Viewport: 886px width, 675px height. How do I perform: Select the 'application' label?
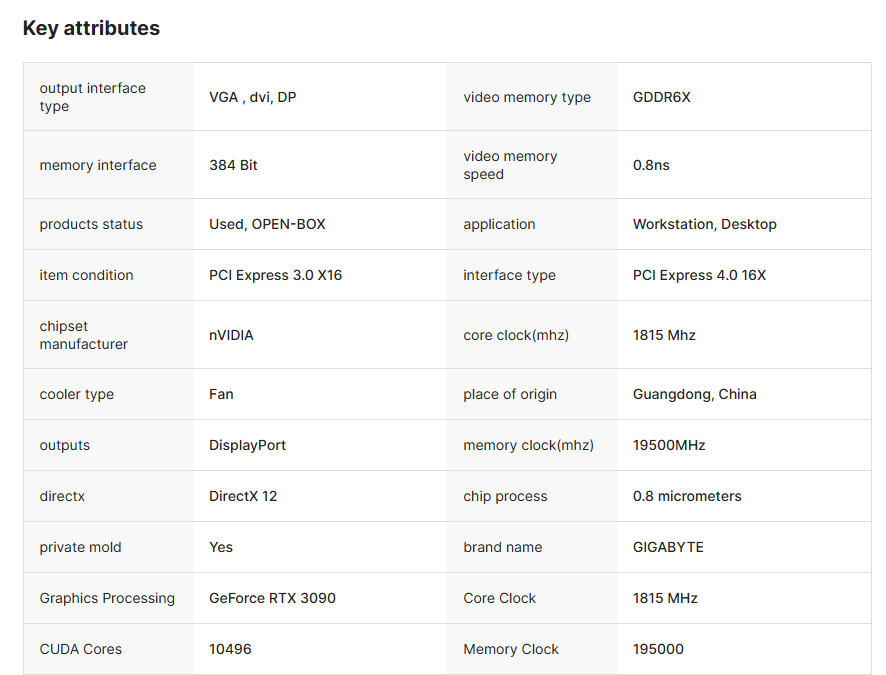coord(499,224)
